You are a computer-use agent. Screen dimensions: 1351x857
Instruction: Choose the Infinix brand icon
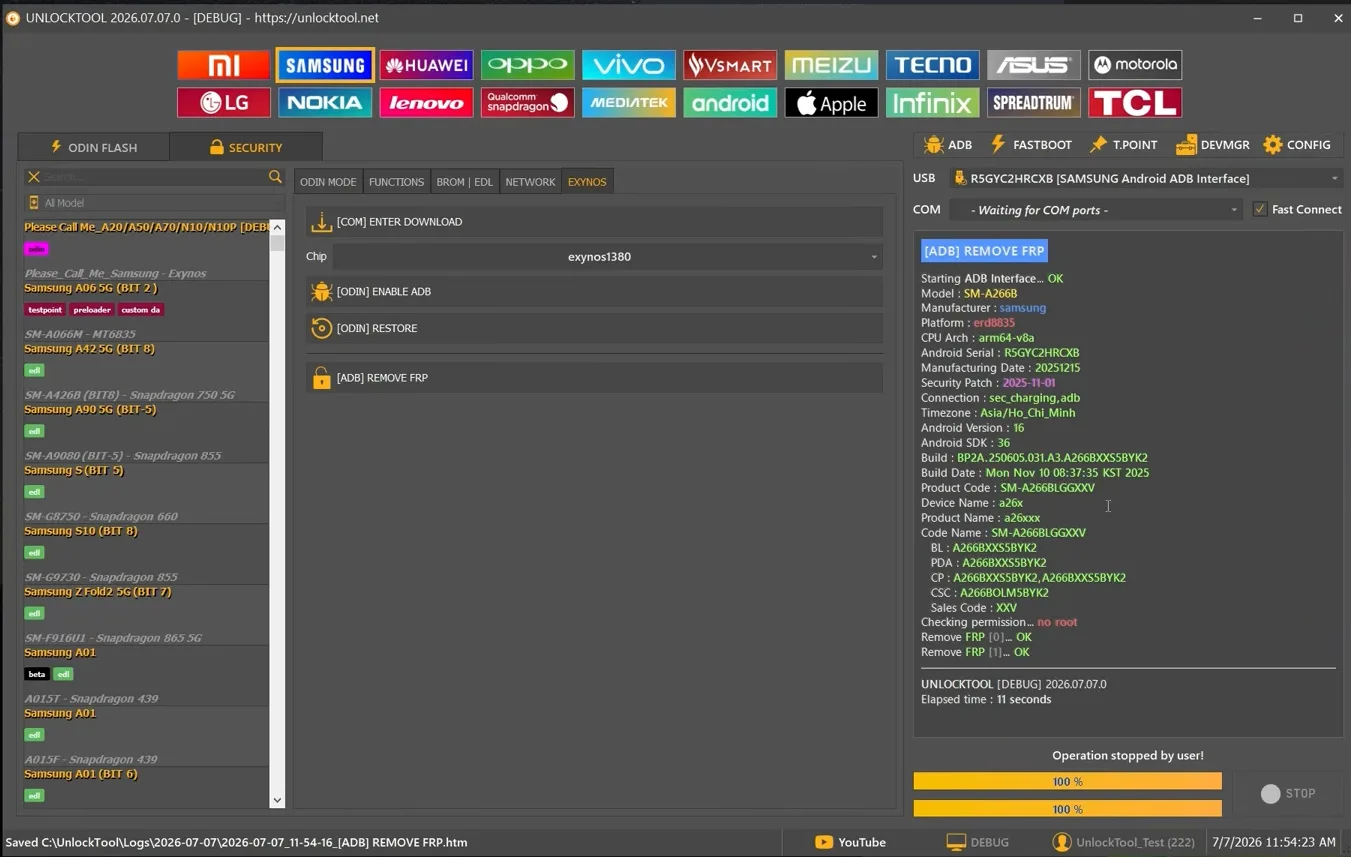pos(932,102)
